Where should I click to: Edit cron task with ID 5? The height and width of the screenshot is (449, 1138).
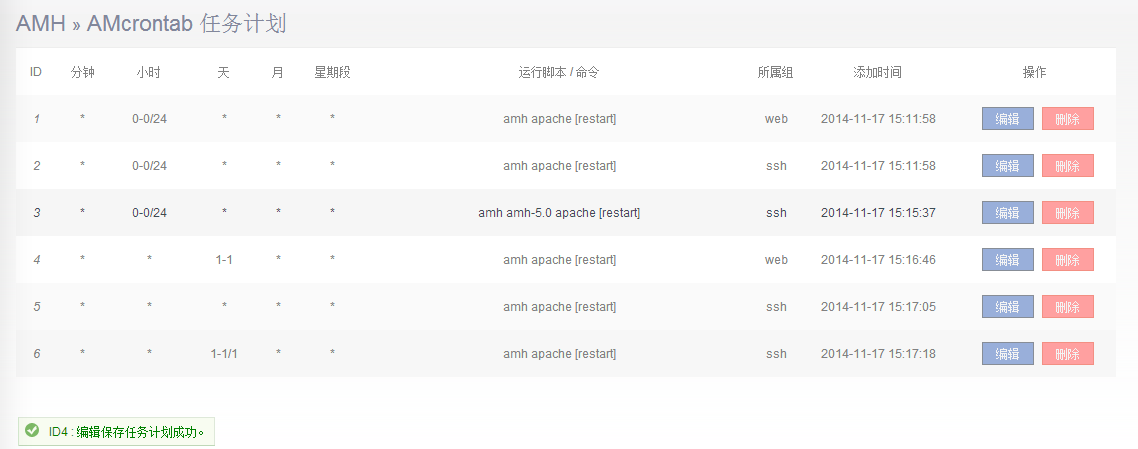[x=1007, y=307]
